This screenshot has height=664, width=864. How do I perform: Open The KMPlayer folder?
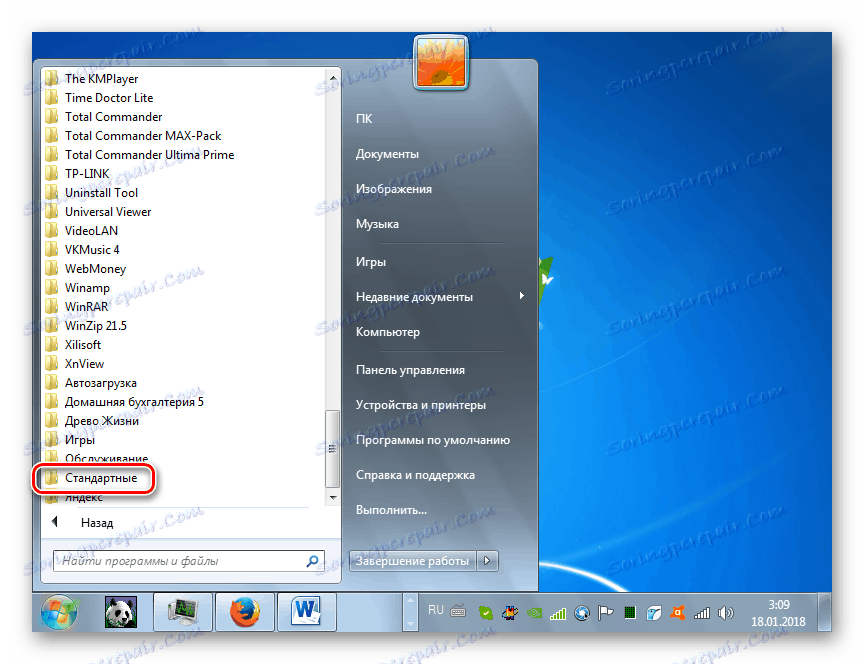[x=91, y=79]
